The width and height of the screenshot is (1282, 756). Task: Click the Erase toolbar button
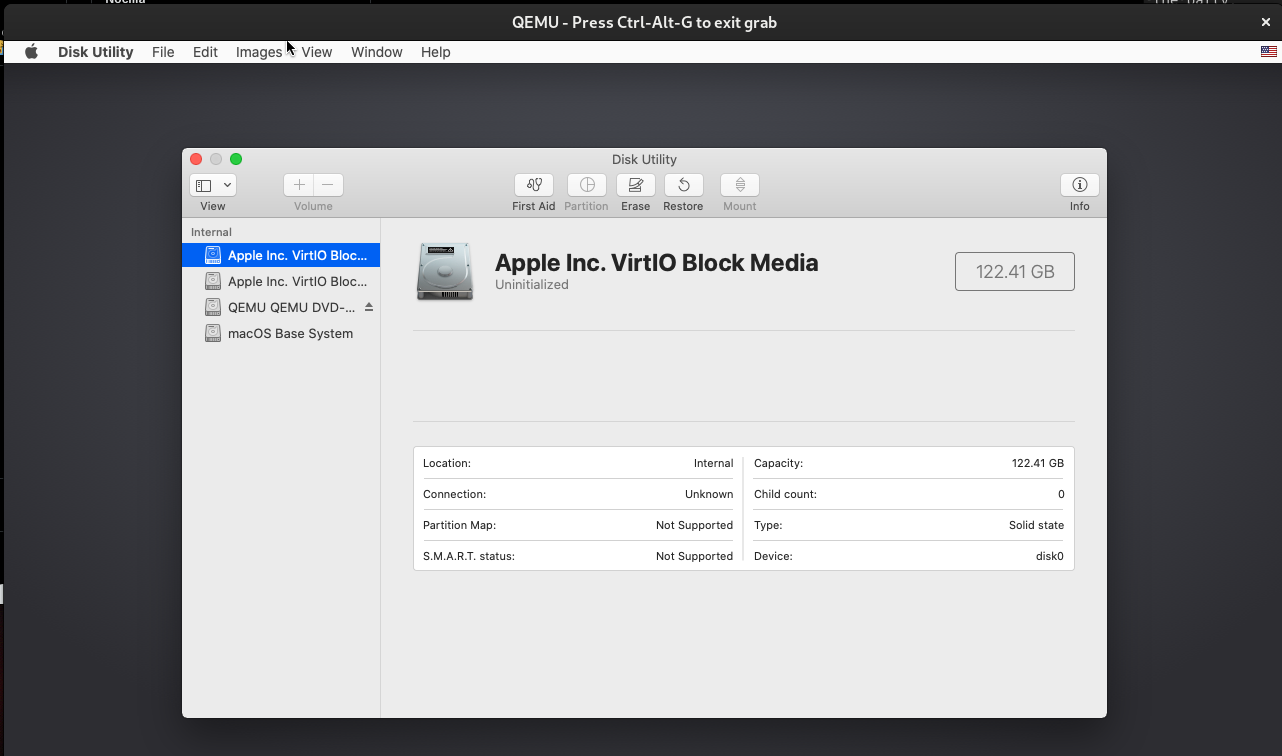point(636,185)
